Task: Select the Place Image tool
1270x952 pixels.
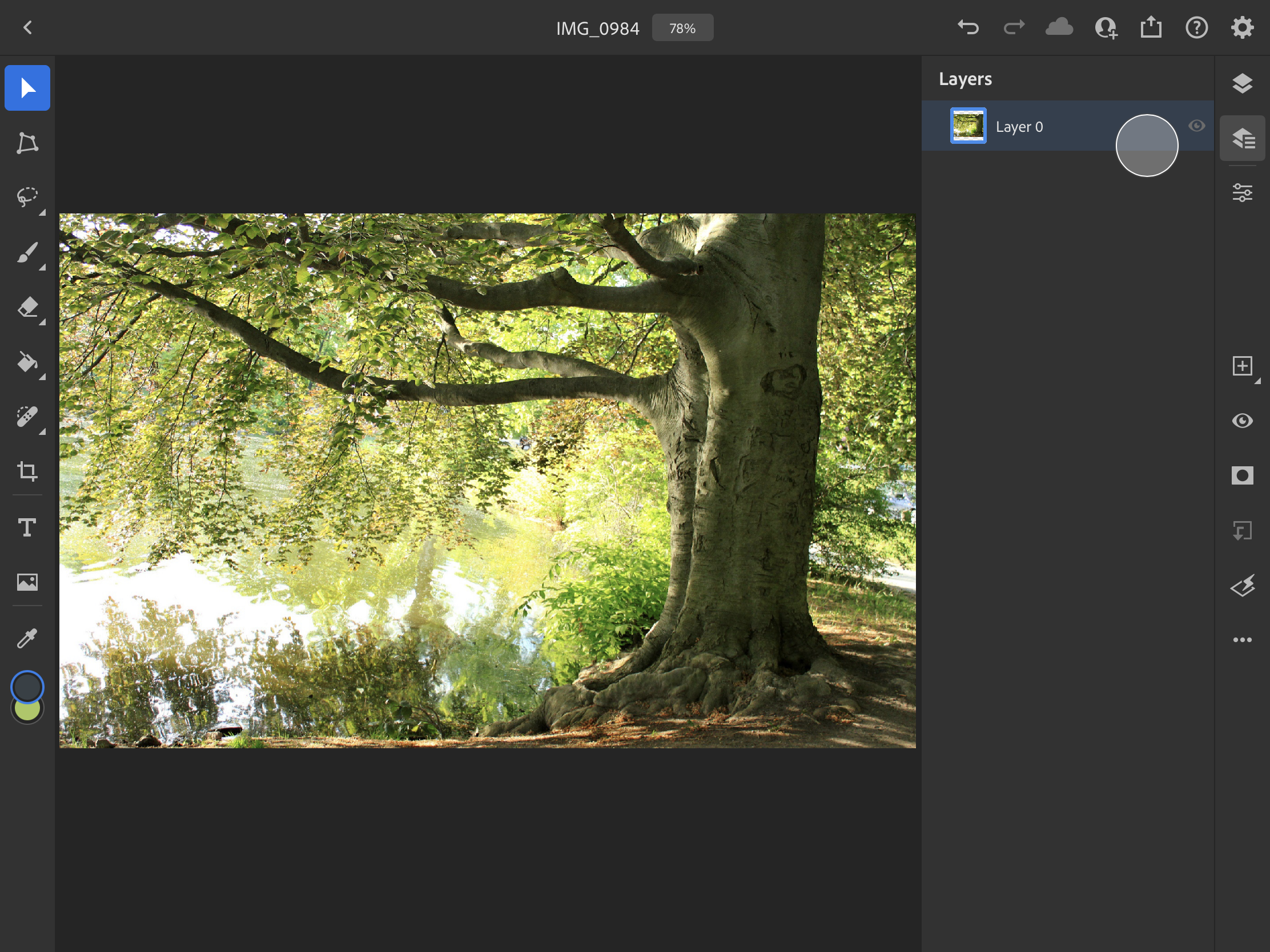Action: click(27, 583)
